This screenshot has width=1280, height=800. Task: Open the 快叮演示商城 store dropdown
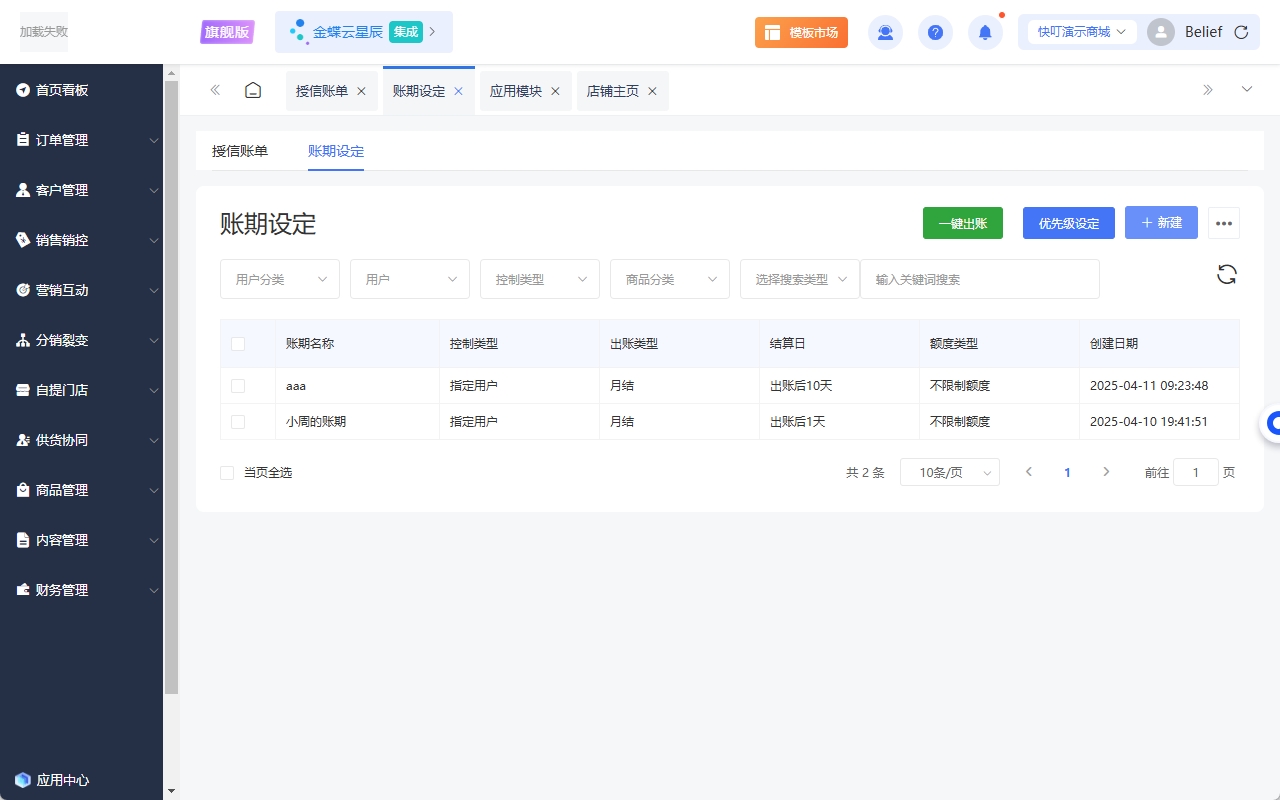1083,32
